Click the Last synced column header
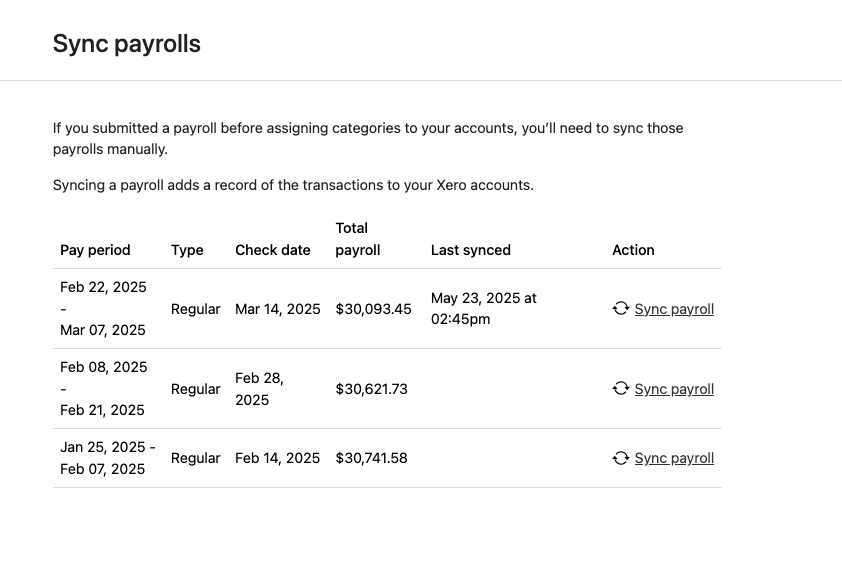842x561 pixels. pyautogui.click(x=470, y=250)
